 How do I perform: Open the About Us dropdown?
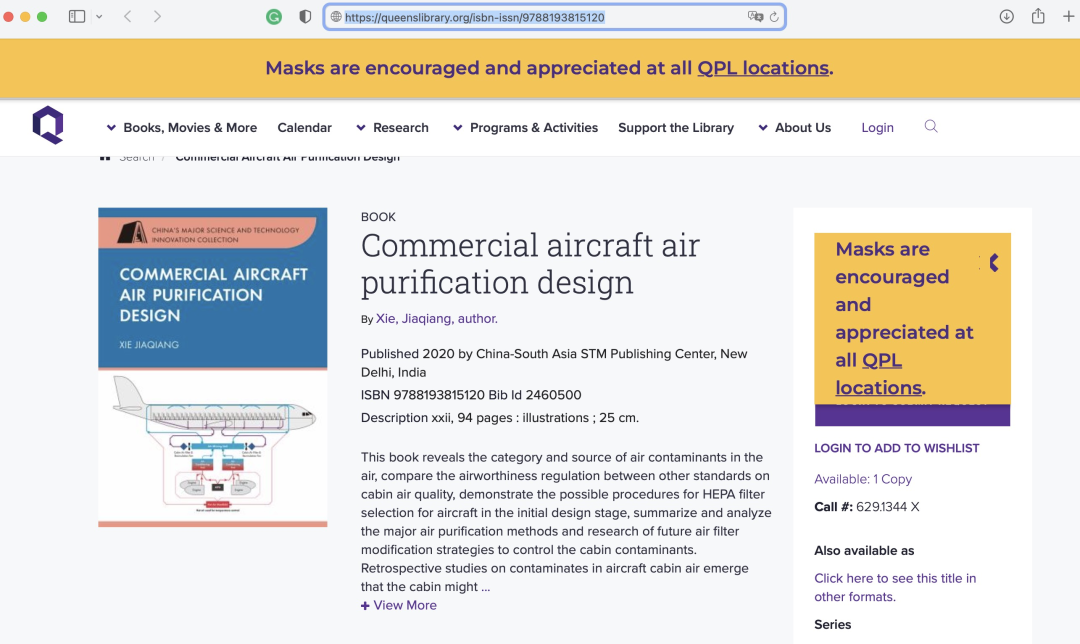click(x=795, y=127)
